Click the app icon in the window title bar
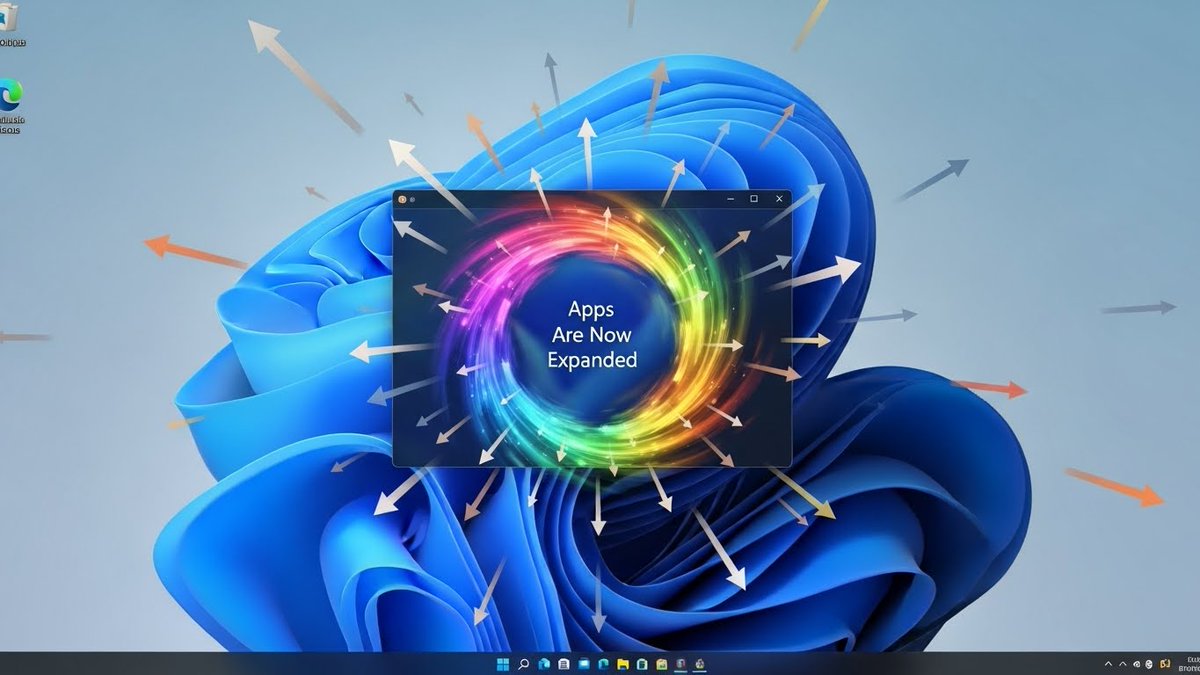The image size is (1200, 675). [x=402, y=199]
